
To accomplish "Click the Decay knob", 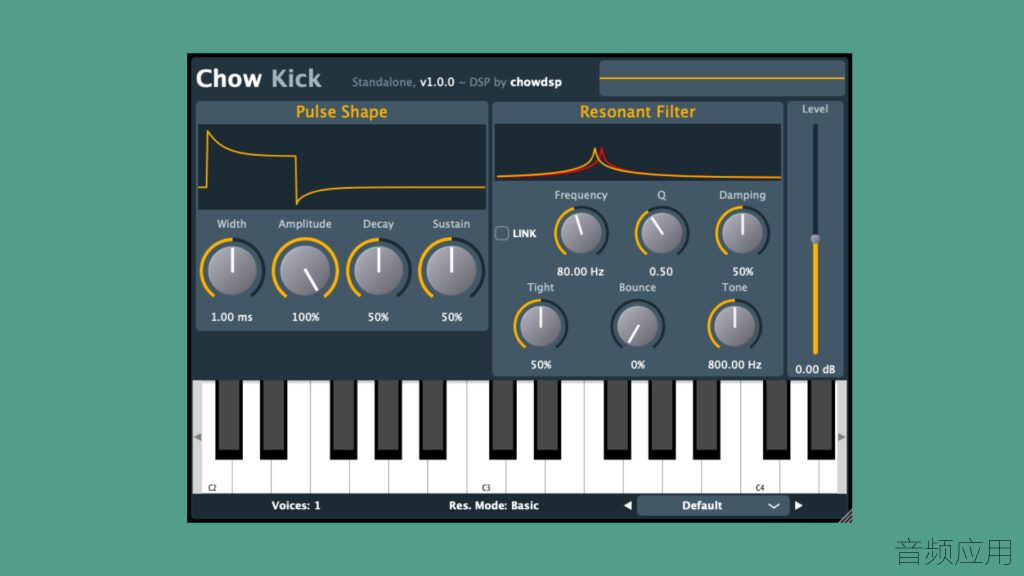I will tap(378, 270).
